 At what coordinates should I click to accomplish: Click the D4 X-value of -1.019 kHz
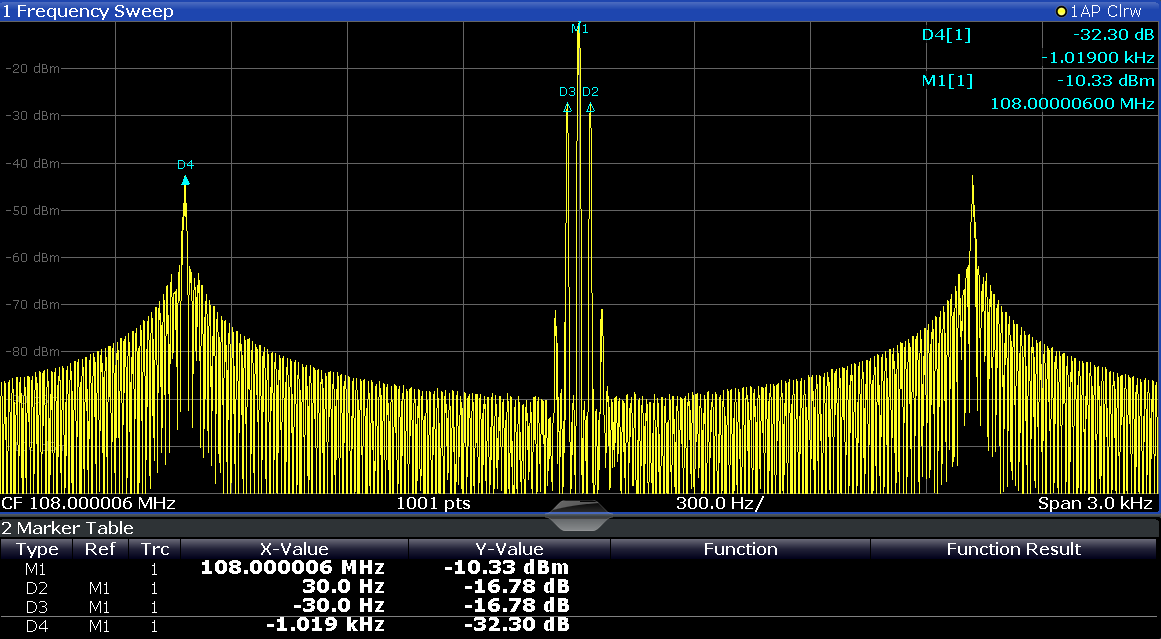click(x=325, y=625)
